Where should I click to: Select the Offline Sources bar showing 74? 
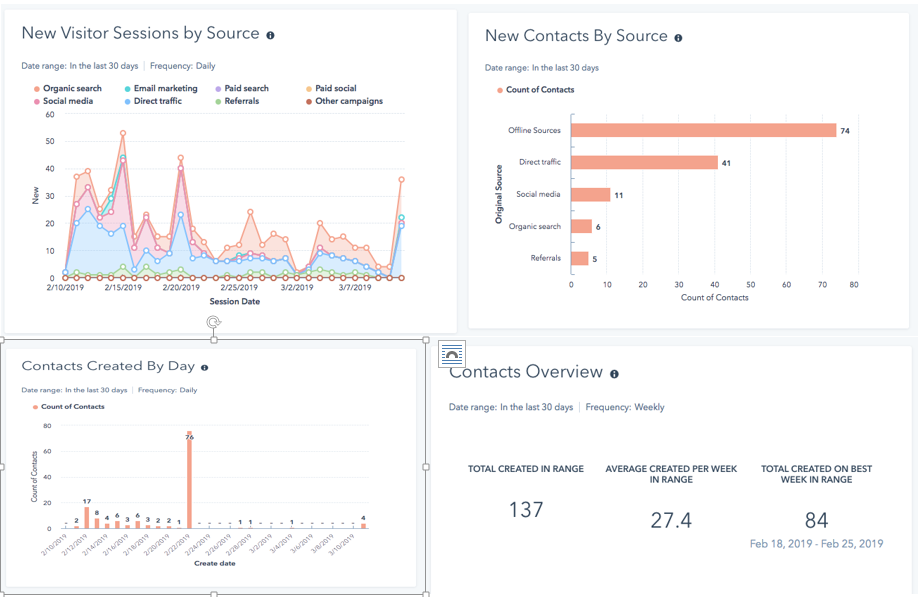[x=703, y=130]
